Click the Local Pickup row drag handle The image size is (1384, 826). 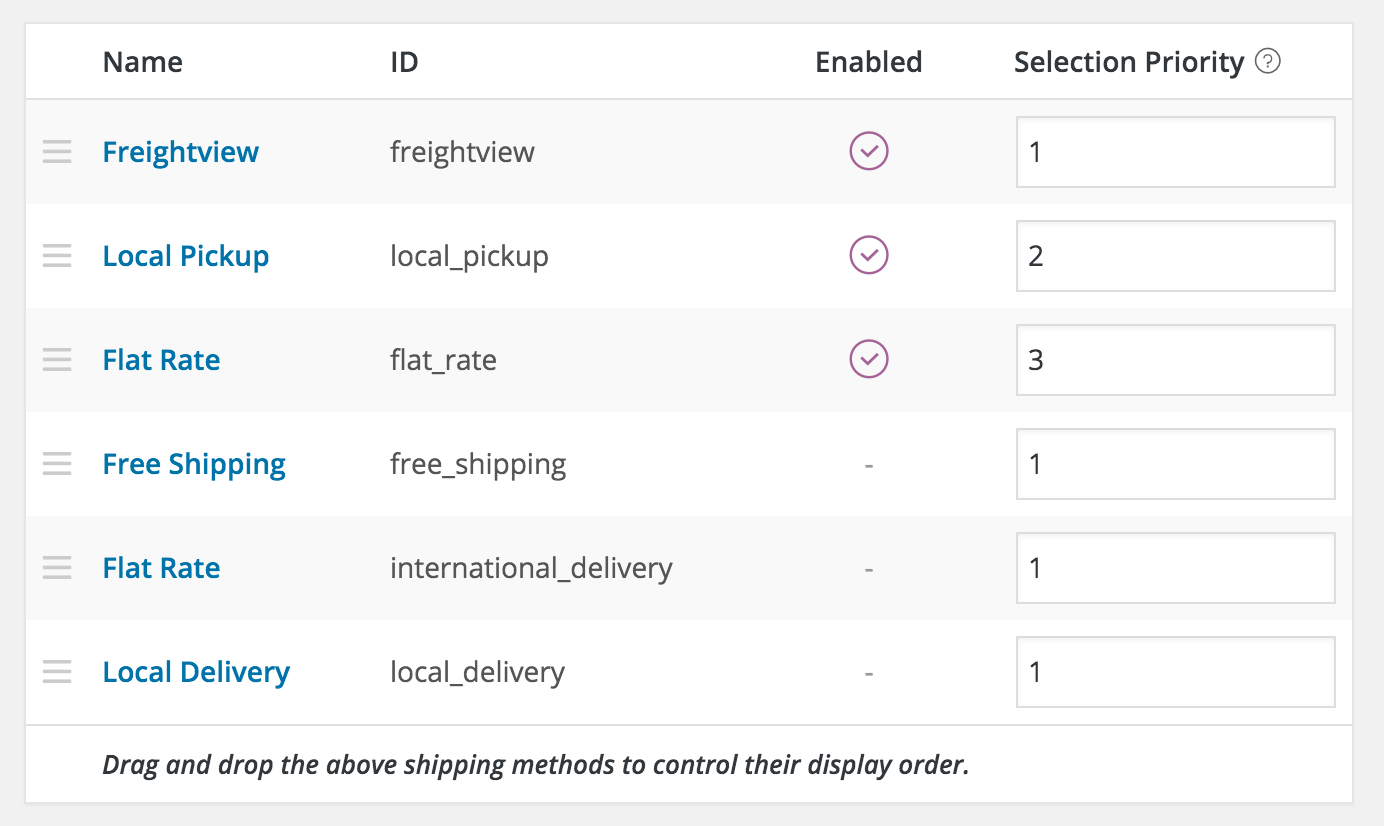pyautogui.click(x=57, y=256)
